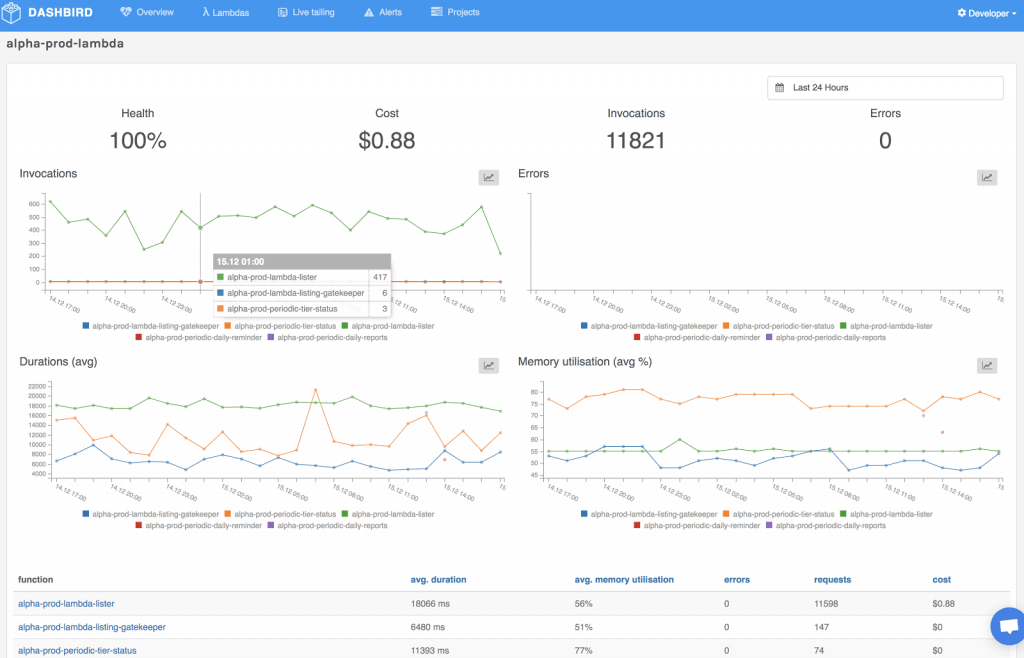This screenshot has width=1024, height=658.
Task: Click green lister swatch in Durations legend
Action: click(345, 514)
